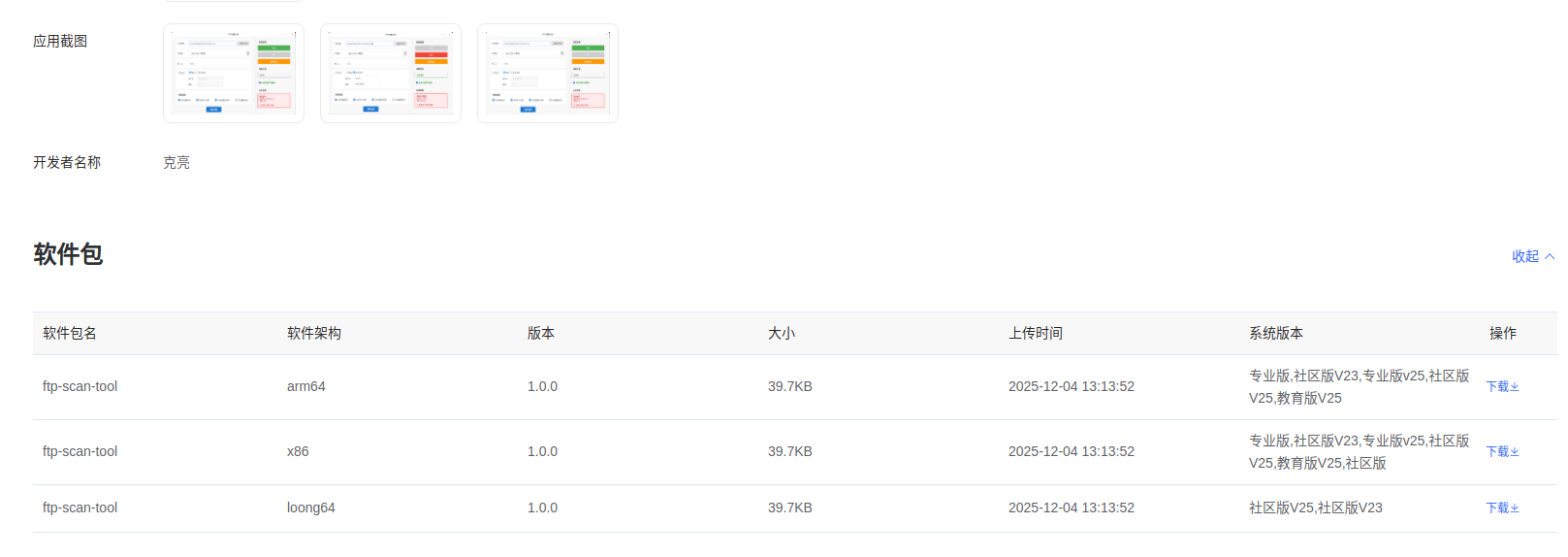
Task: Collapse the 软件包 section via 收起
Action: [1533, 256]
